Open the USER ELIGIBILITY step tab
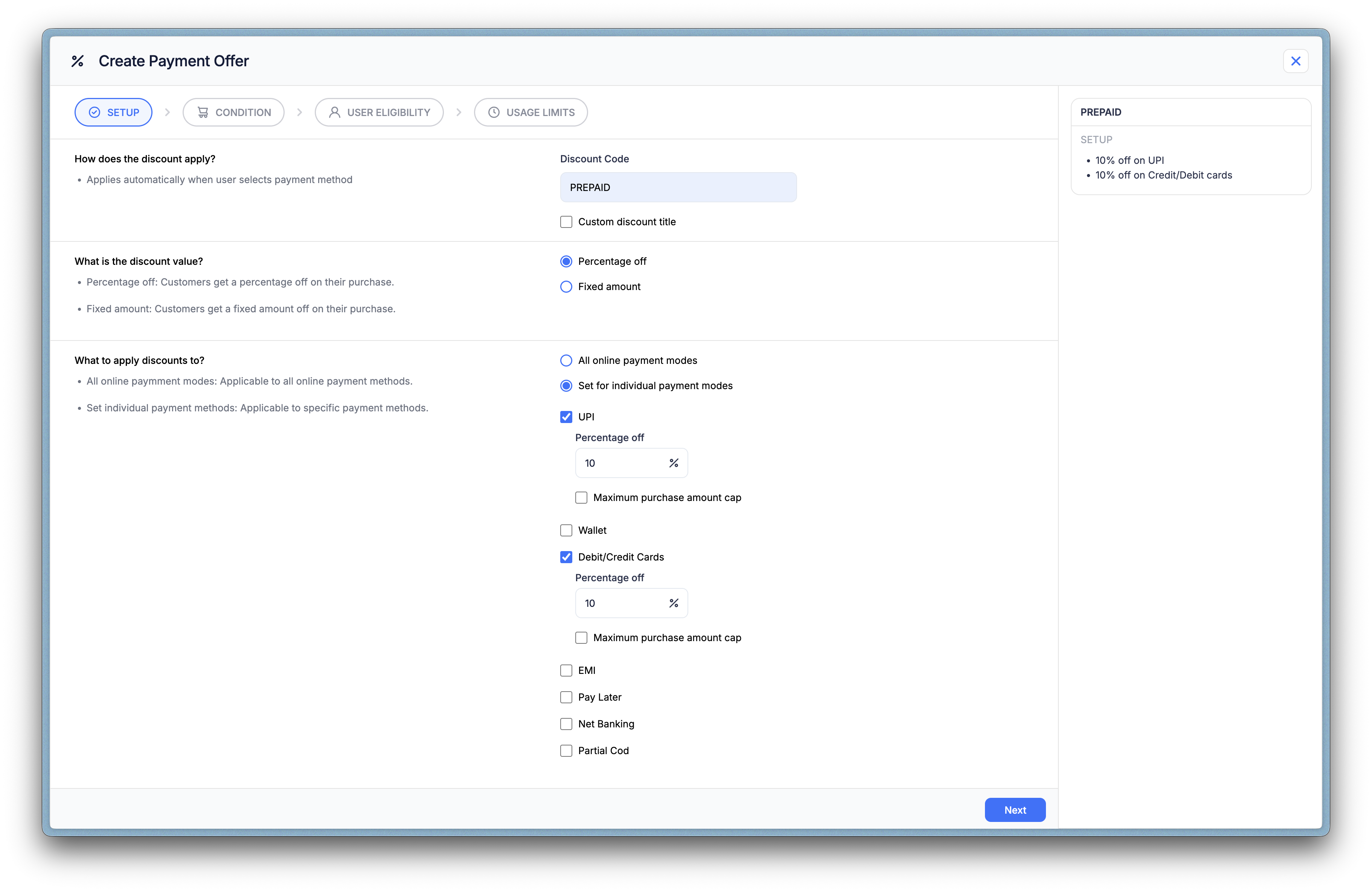The height and width of the screenshot is (892, 1372). tap(379, 112)
